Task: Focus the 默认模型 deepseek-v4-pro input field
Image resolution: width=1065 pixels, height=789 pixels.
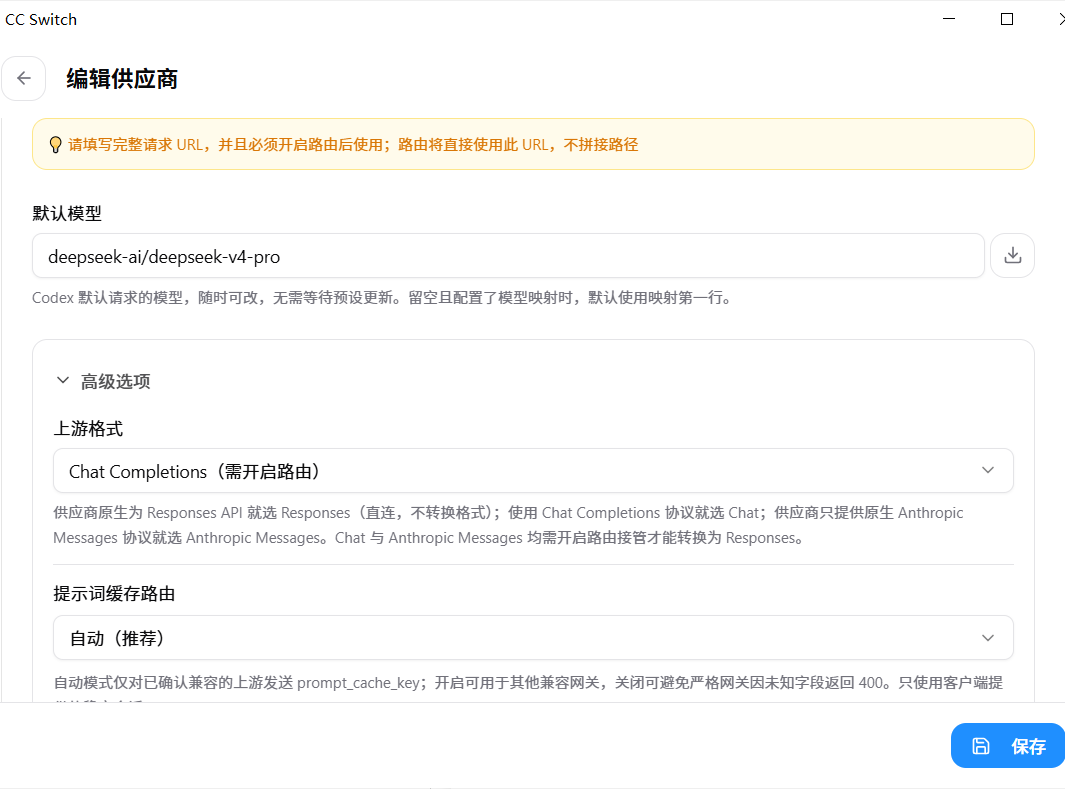Action: [x=508, y=256]
